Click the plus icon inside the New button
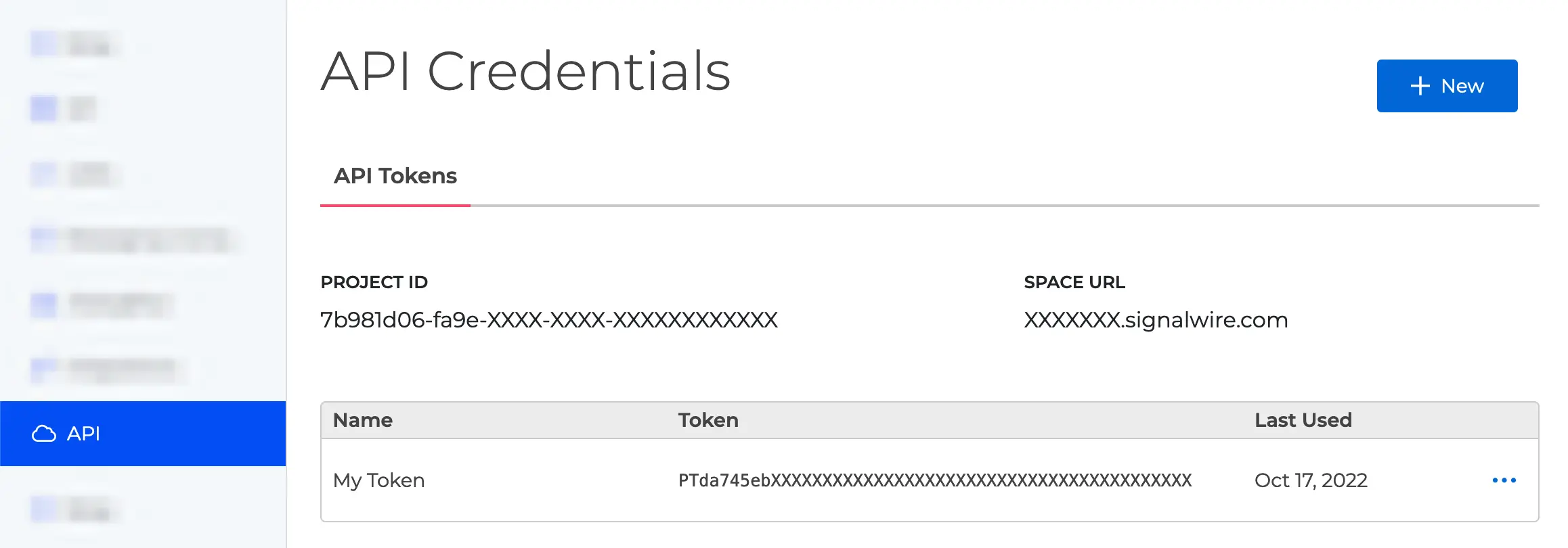 click(1418, 86)
